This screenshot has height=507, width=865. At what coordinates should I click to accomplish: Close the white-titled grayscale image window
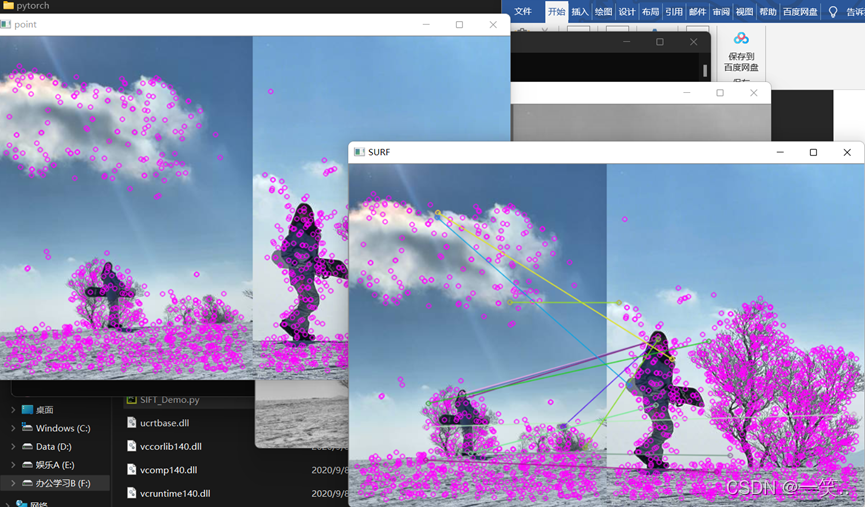(754, 93)
